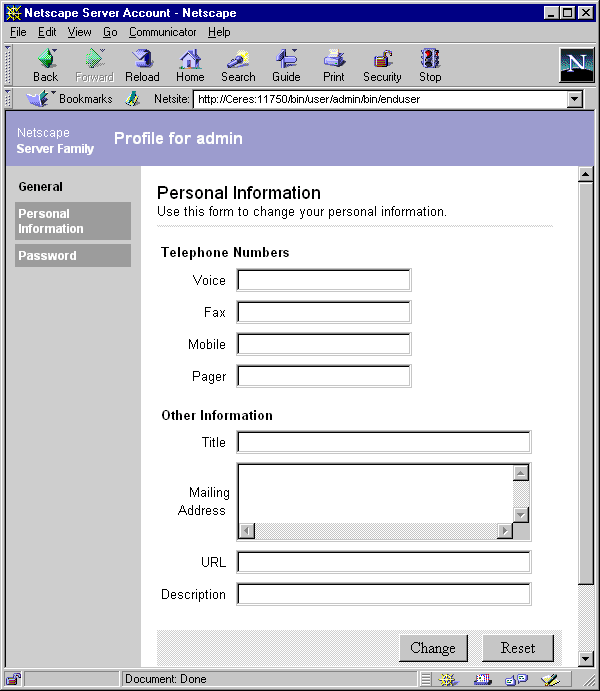Open the Help menu

coord(219,32)
